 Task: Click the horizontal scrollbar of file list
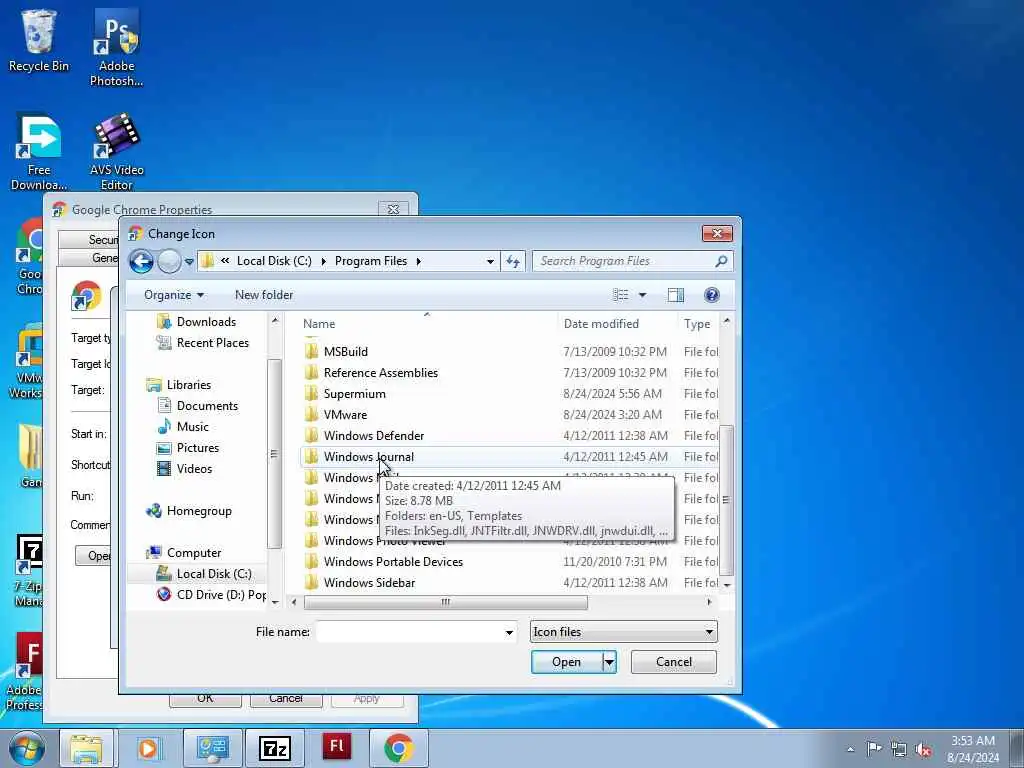click(x=445, y=602)
